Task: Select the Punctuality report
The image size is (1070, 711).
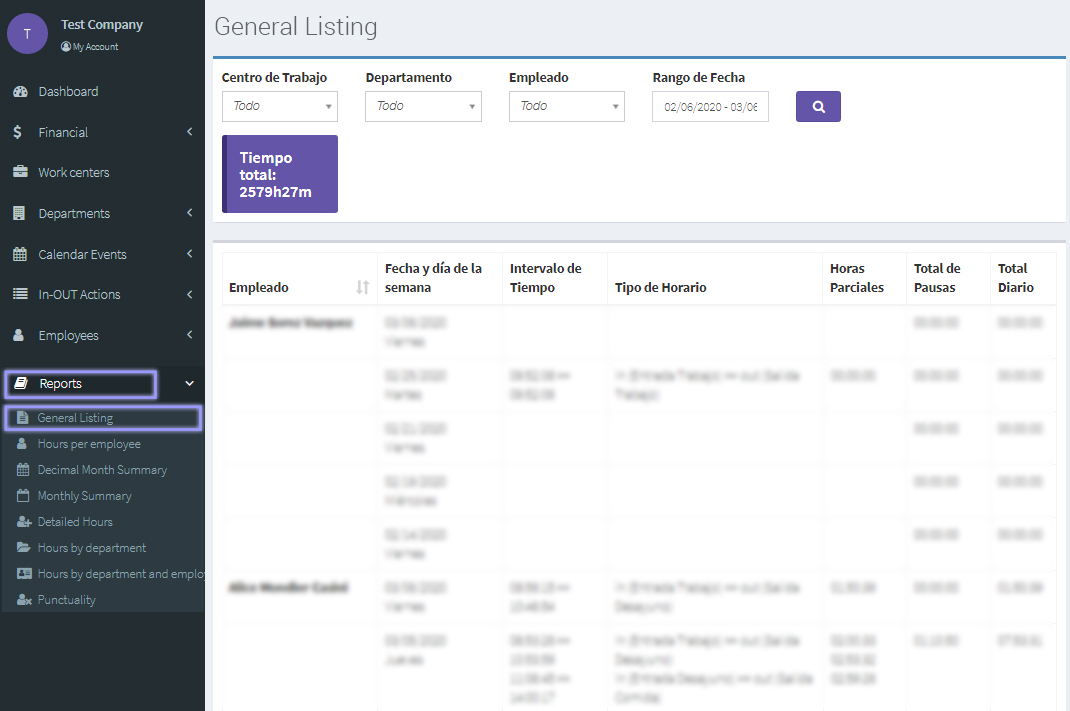Action: 66,600
